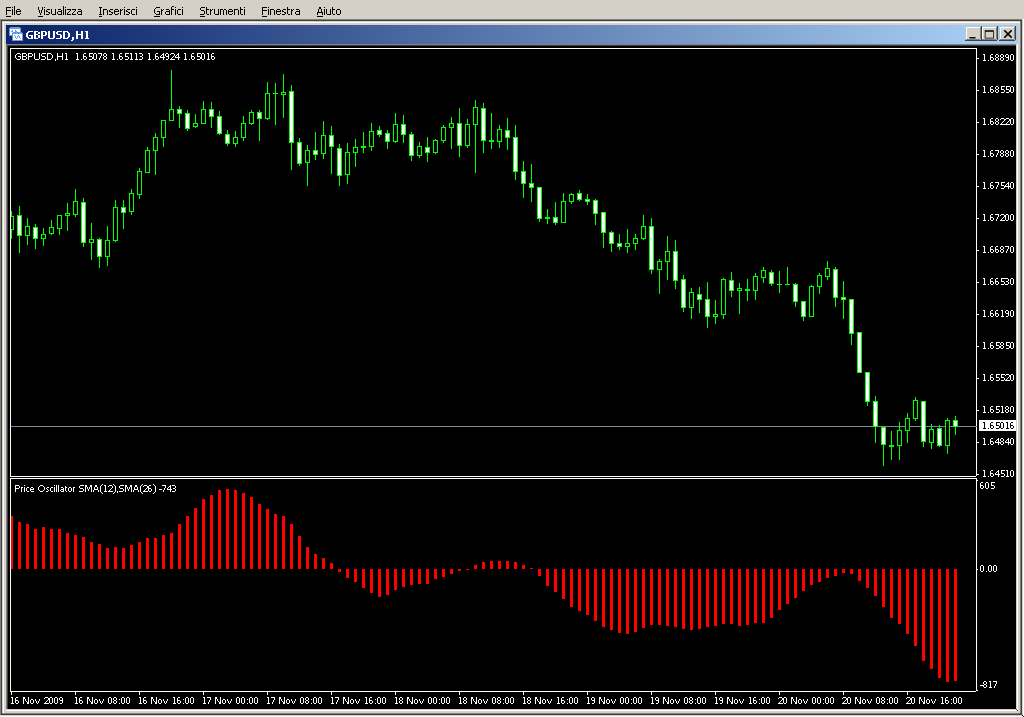This screenshot has width=1024, height=717.
Task: Maximize the GBPUSD,H1 chart window
Action: pyautogui.click(x=990, y=34)
